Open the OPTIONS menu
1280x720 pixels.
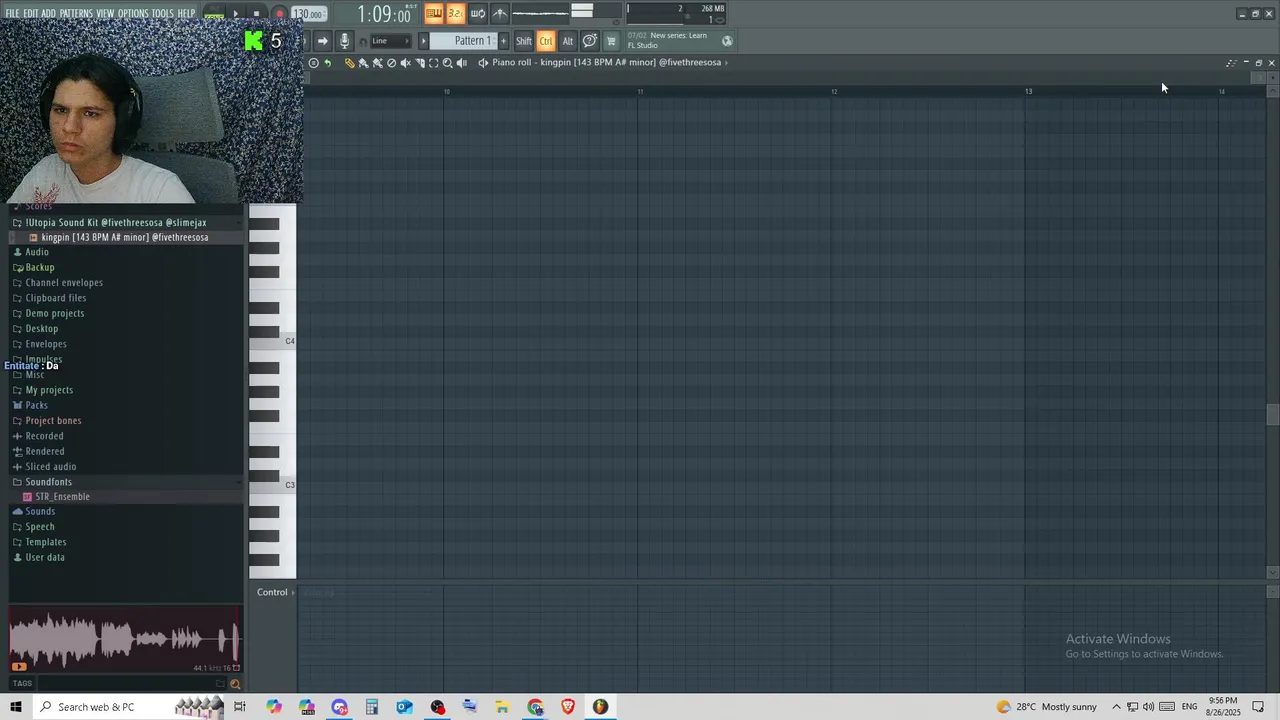click(x=133, y=13)
